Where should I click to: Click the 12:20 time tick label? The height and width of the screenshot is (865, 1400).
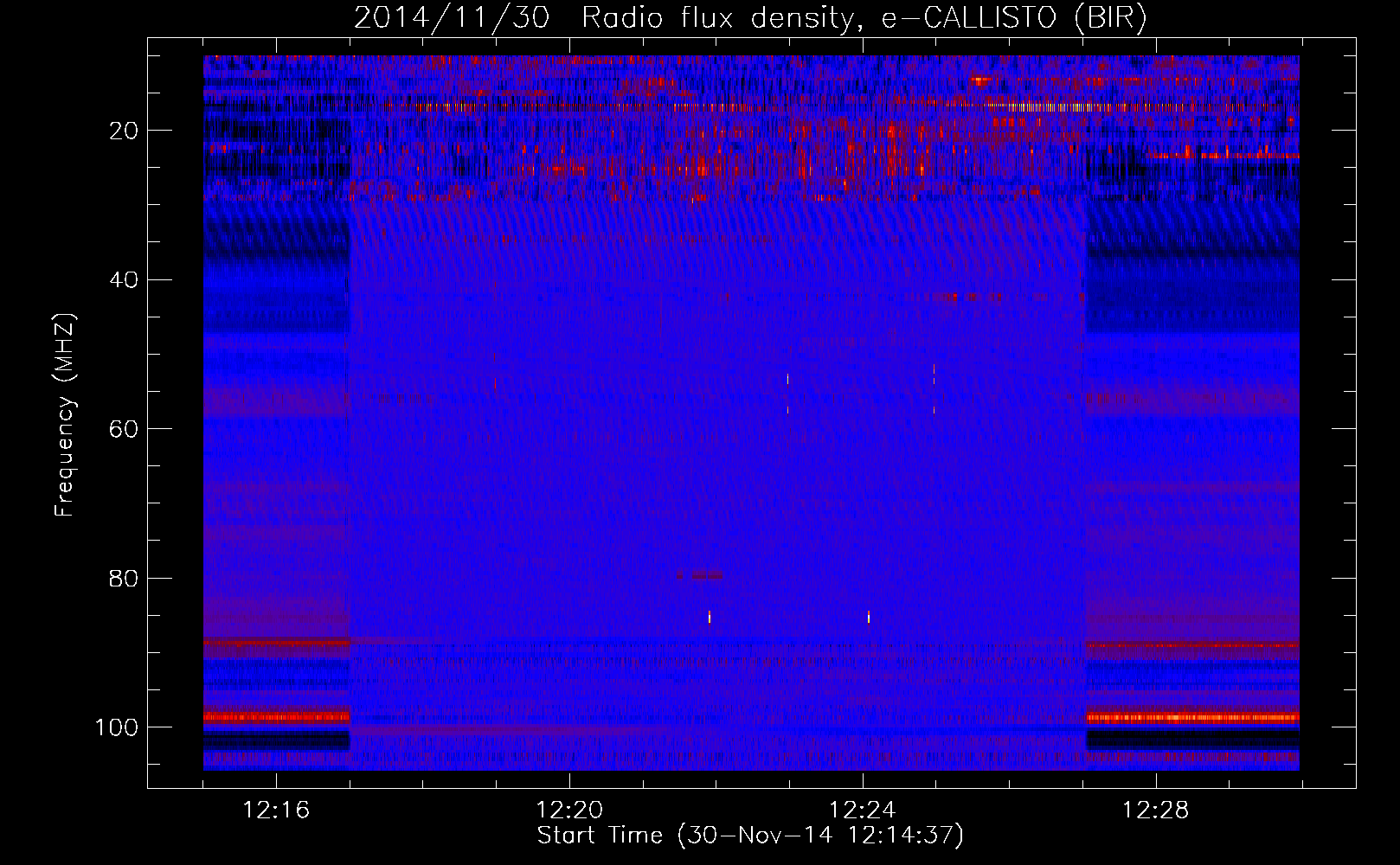(x=569, y=811)
